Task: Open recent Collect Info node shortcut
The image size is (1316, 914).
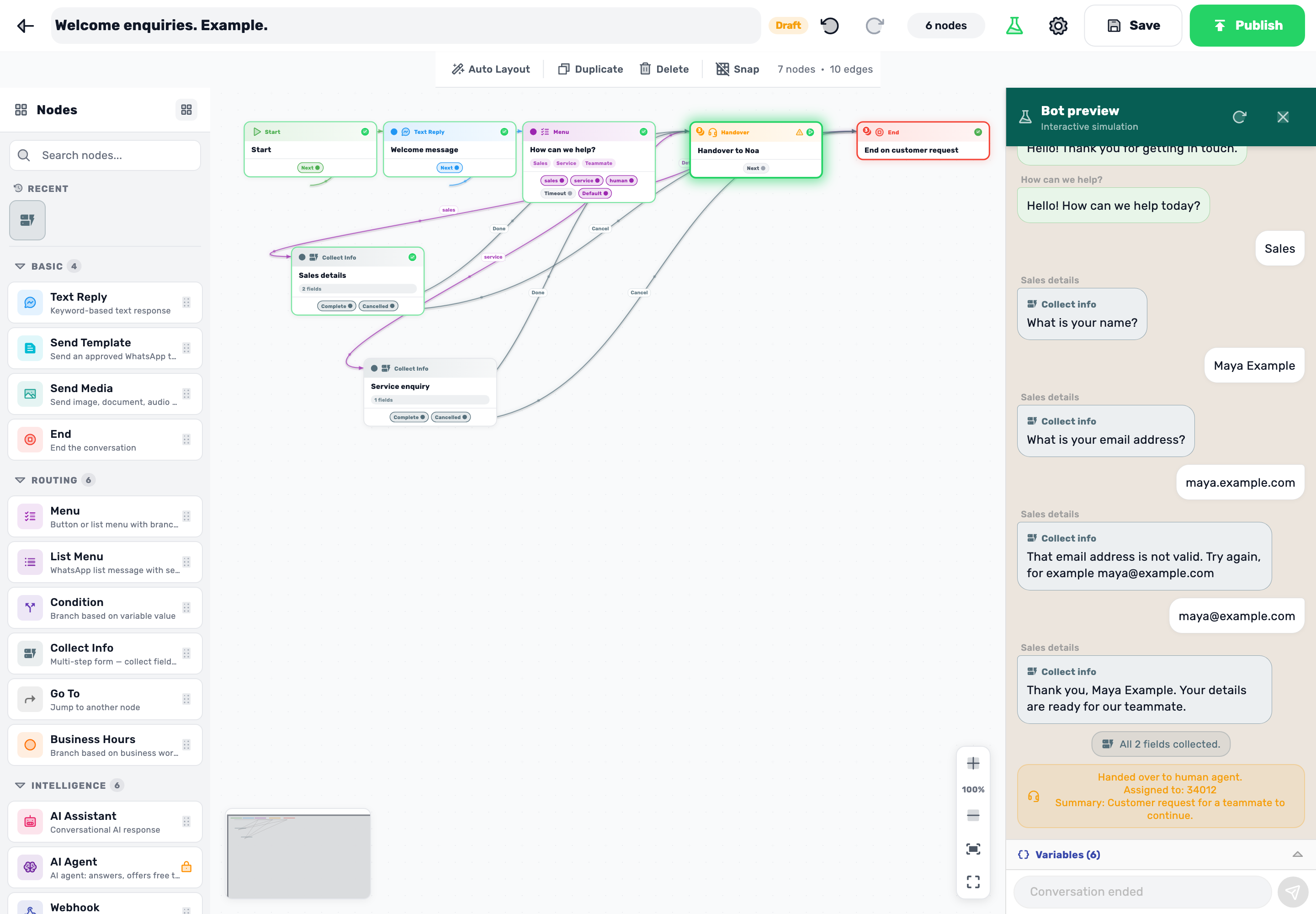Action: tap(27, 220)
